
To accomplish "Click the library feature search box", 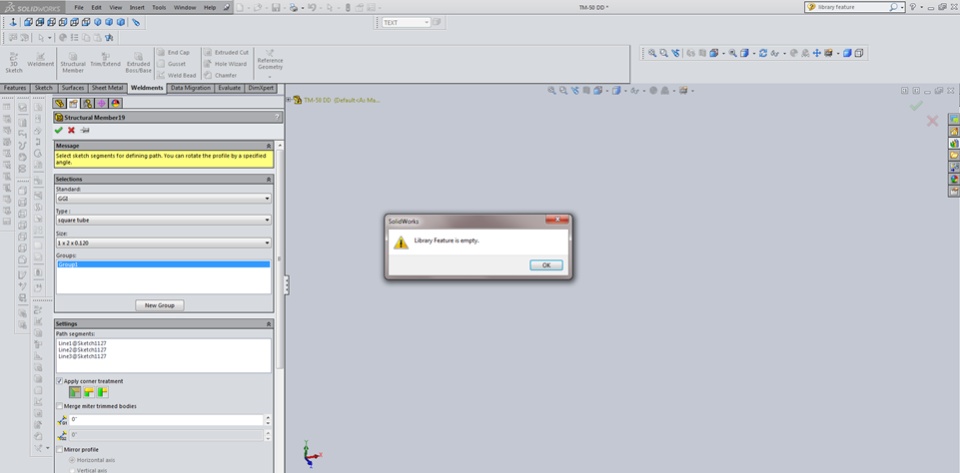I will pyautogui.click(x=852, y=7).
